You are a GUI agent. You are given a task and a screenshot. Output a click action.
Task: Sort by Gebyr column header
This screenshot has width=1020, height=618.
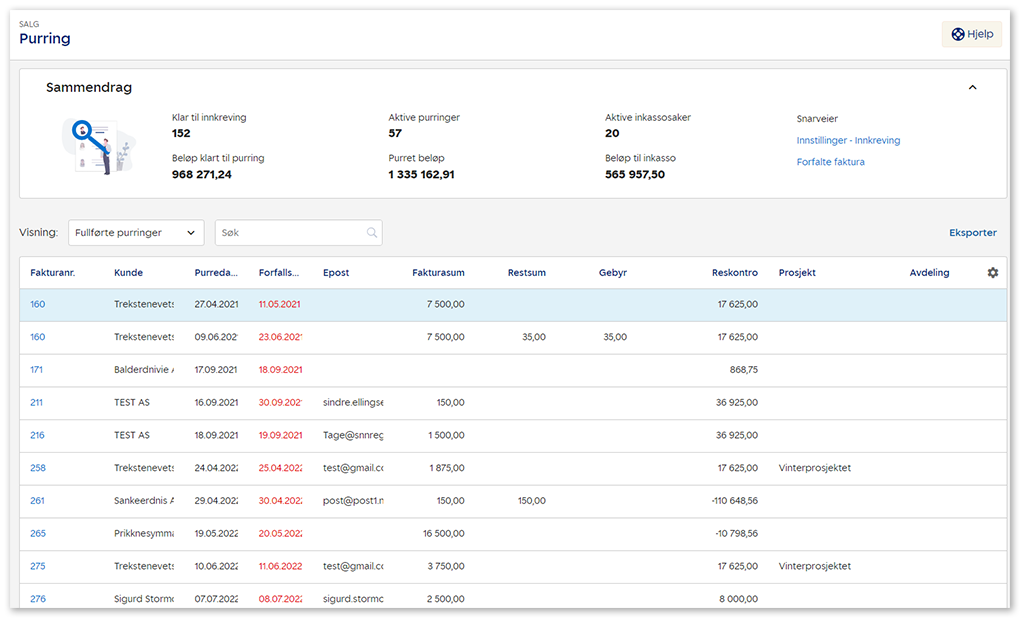point(612,273)
